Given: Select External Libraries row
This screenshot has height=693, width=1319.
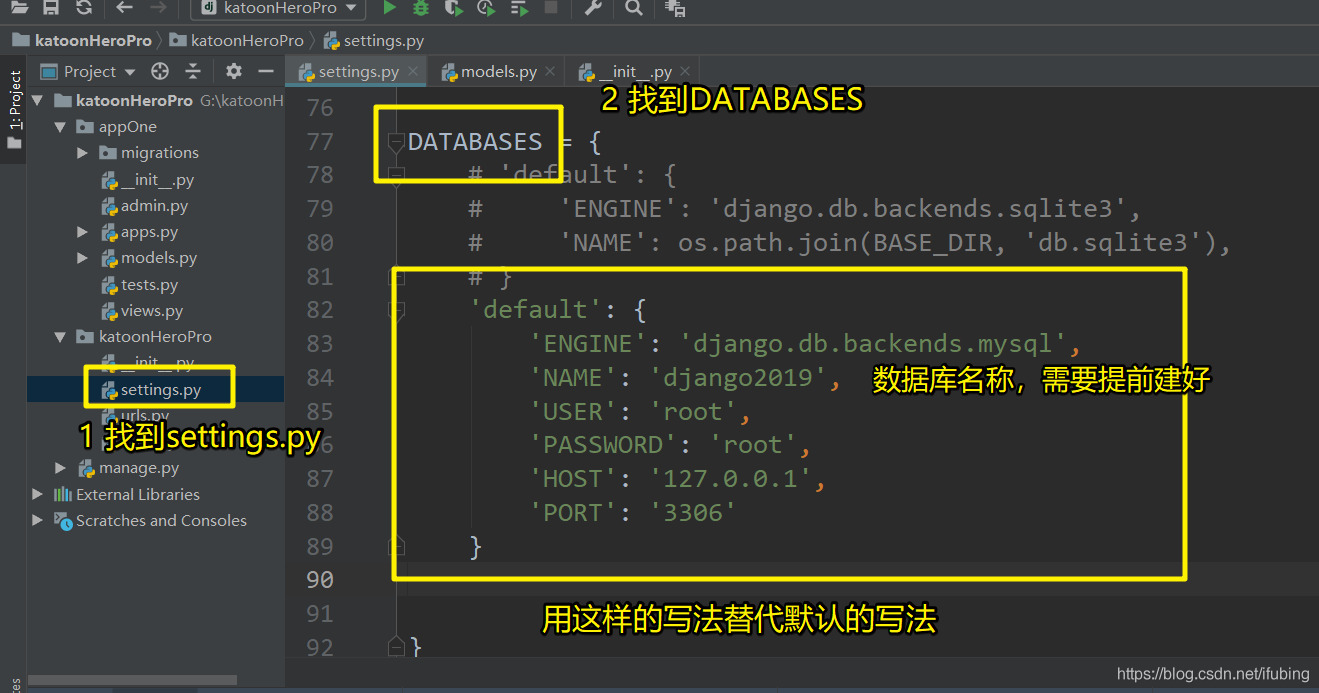Looking at the screenshot, I should (x=137, y=494).
